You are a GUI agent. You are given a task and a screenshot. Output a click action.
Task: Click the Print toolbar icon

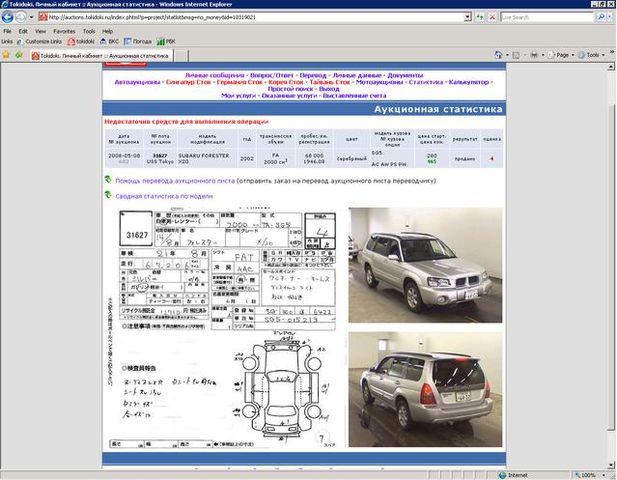point(534,55)
